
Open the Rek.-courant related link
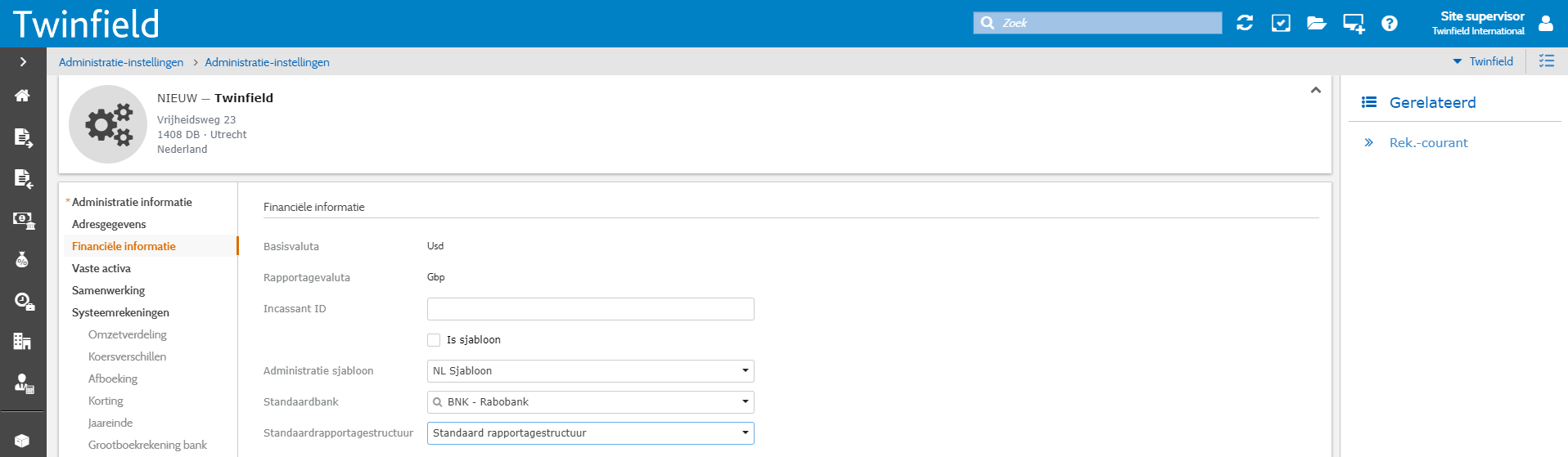(x=1428, y=143)
